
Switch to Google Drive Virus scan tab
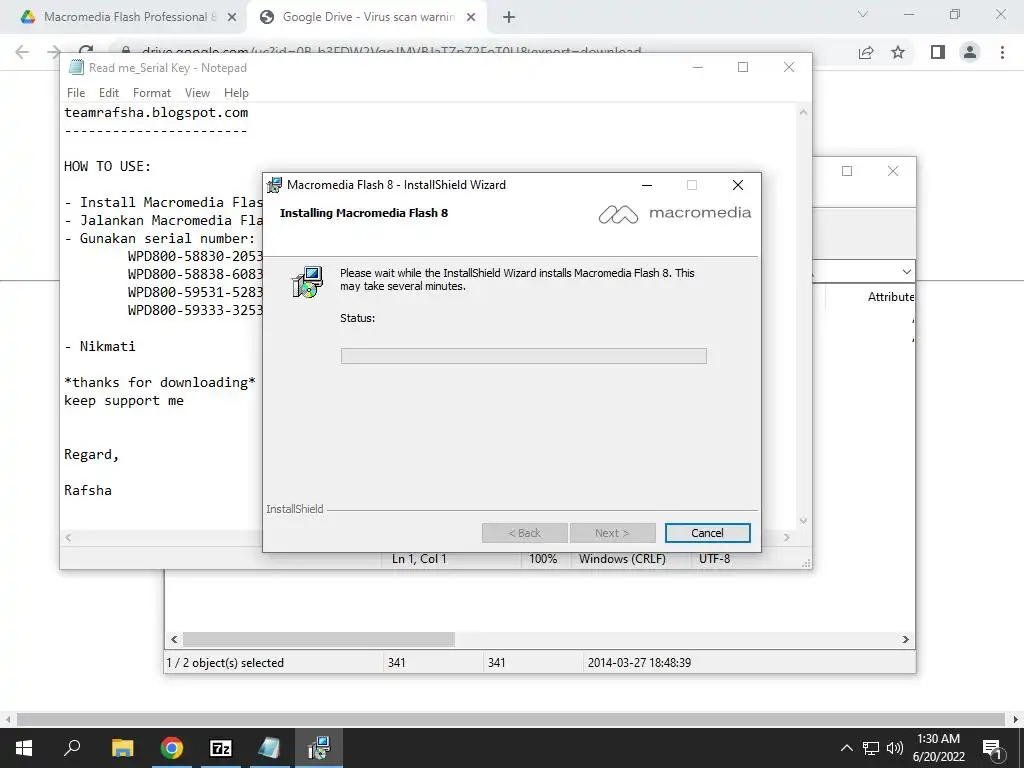point(366,17)
